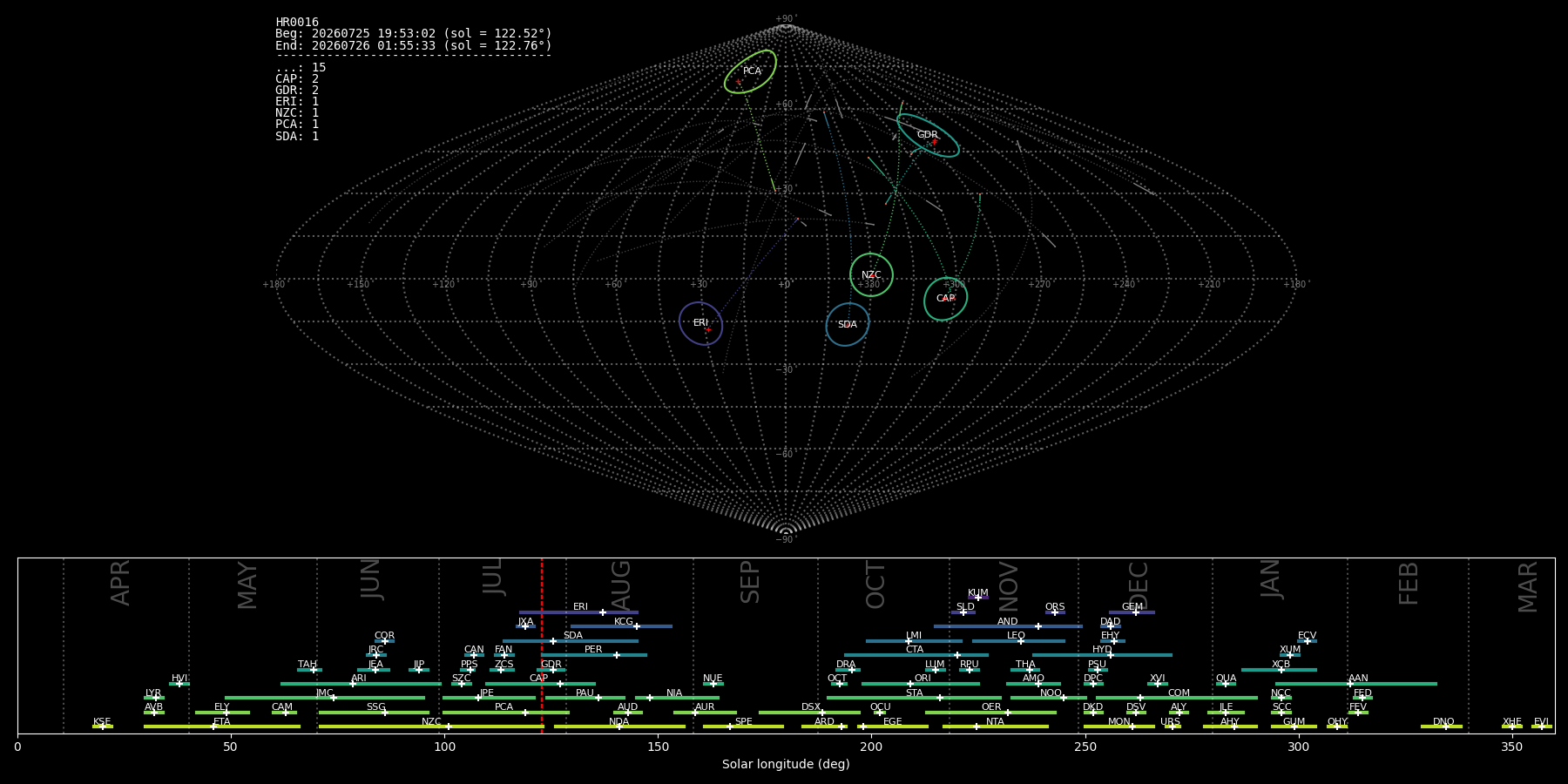Click the NTA shower bar

995,727
